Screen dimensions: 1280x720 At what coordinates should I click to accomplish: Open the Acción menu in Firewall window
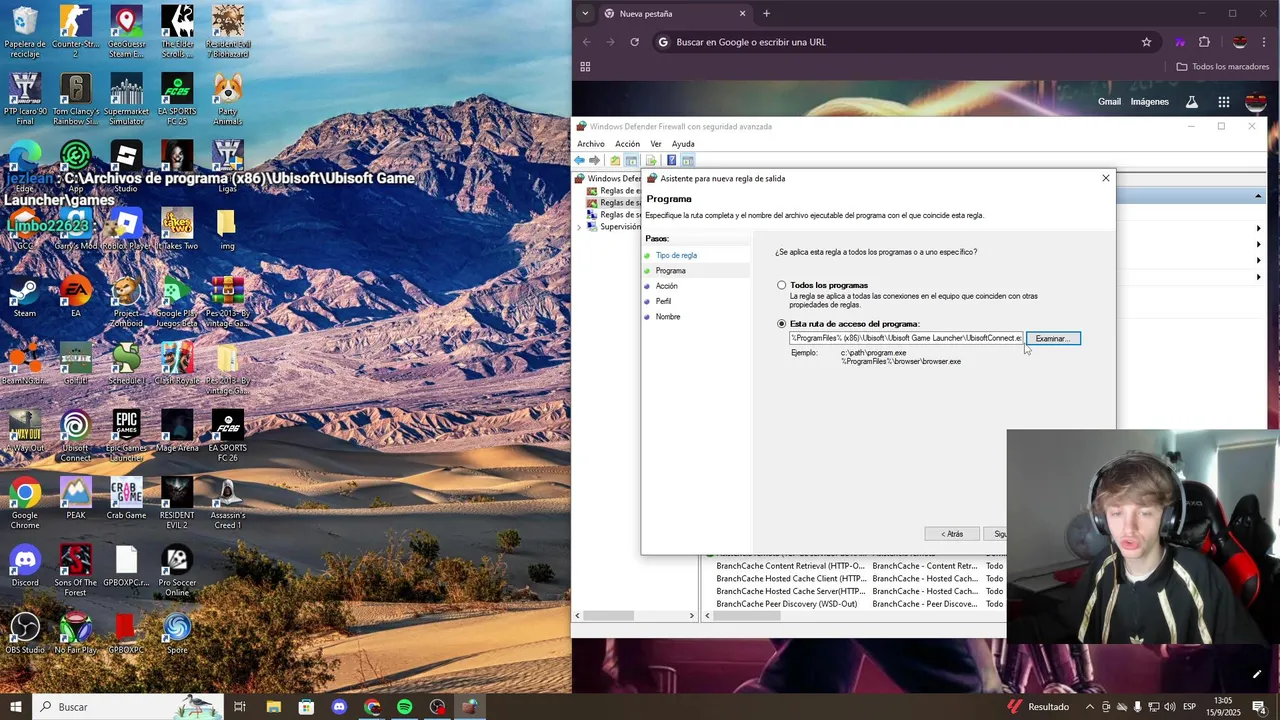tap(627, 144)
